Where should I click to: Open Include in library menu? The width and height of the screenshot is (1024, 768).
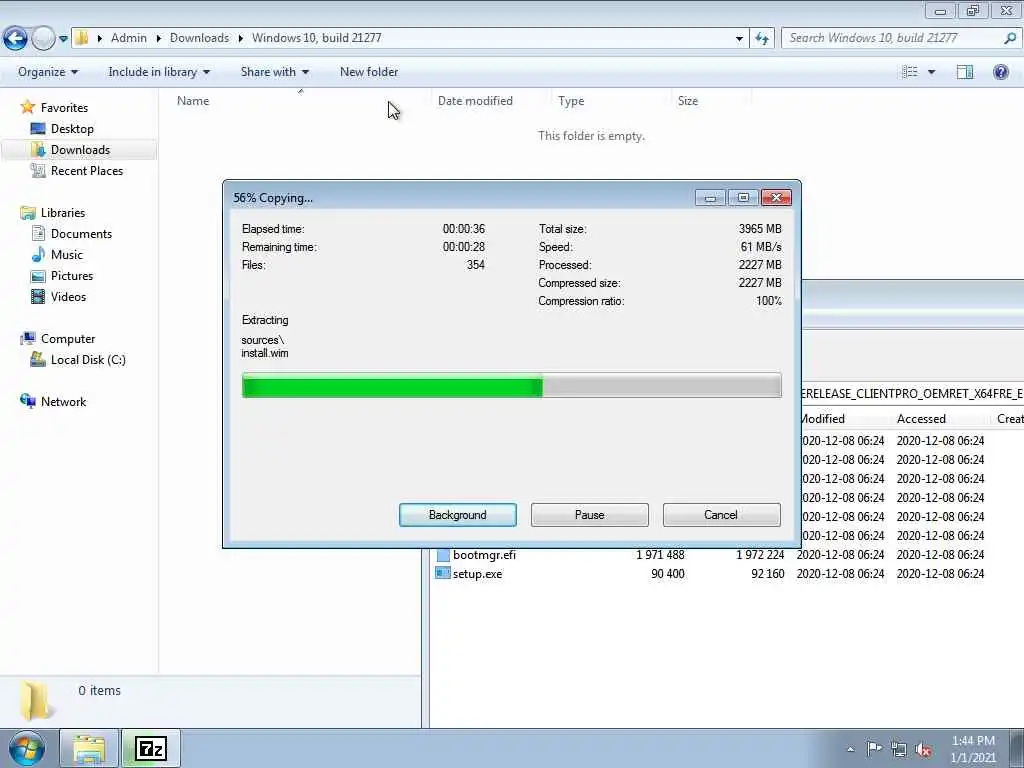pyautogui.click(x=159, y=72)
